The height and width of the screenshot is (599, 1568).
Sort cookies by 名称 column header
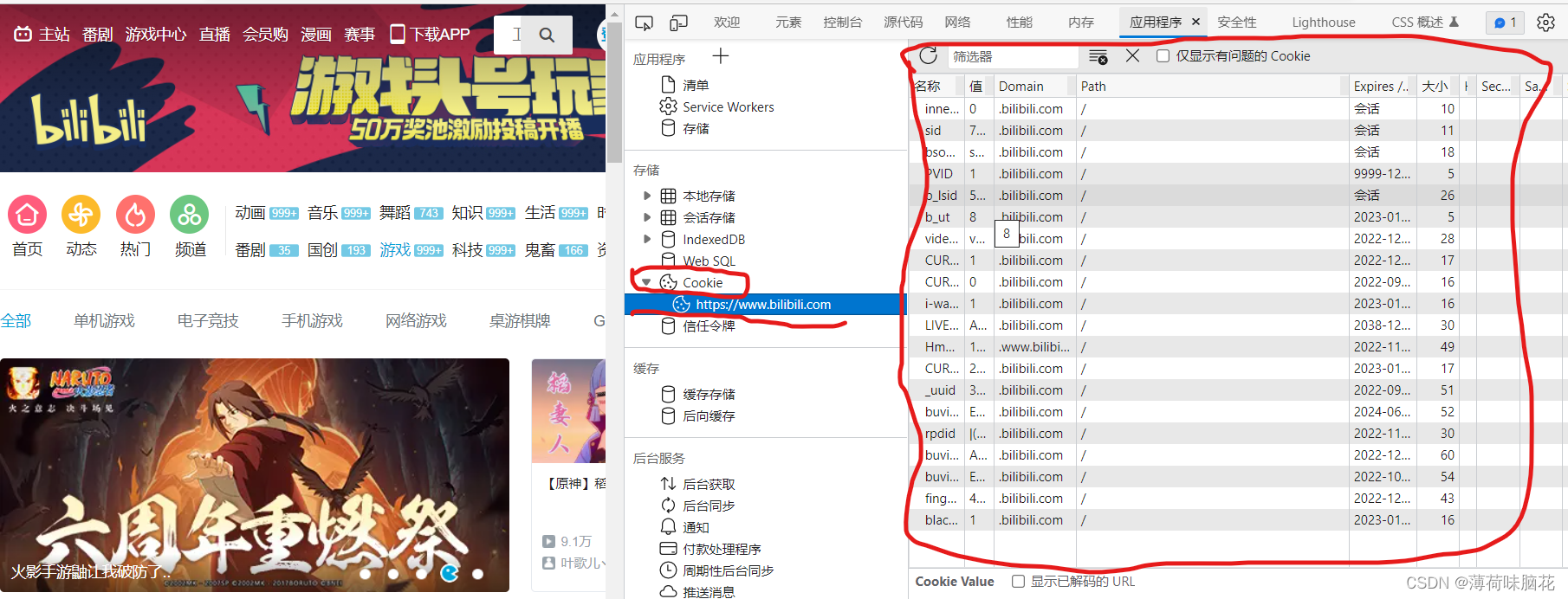[937, 86]
